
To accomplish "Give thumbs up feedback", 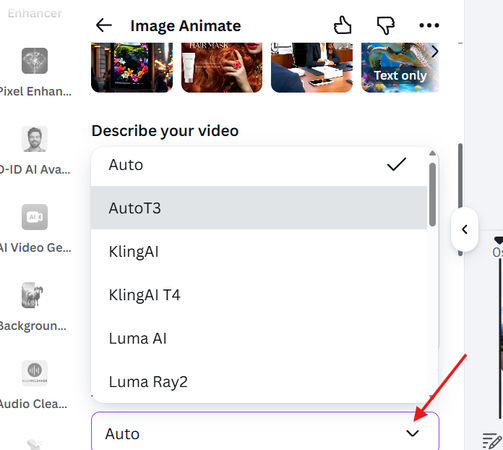I will 343,25.
